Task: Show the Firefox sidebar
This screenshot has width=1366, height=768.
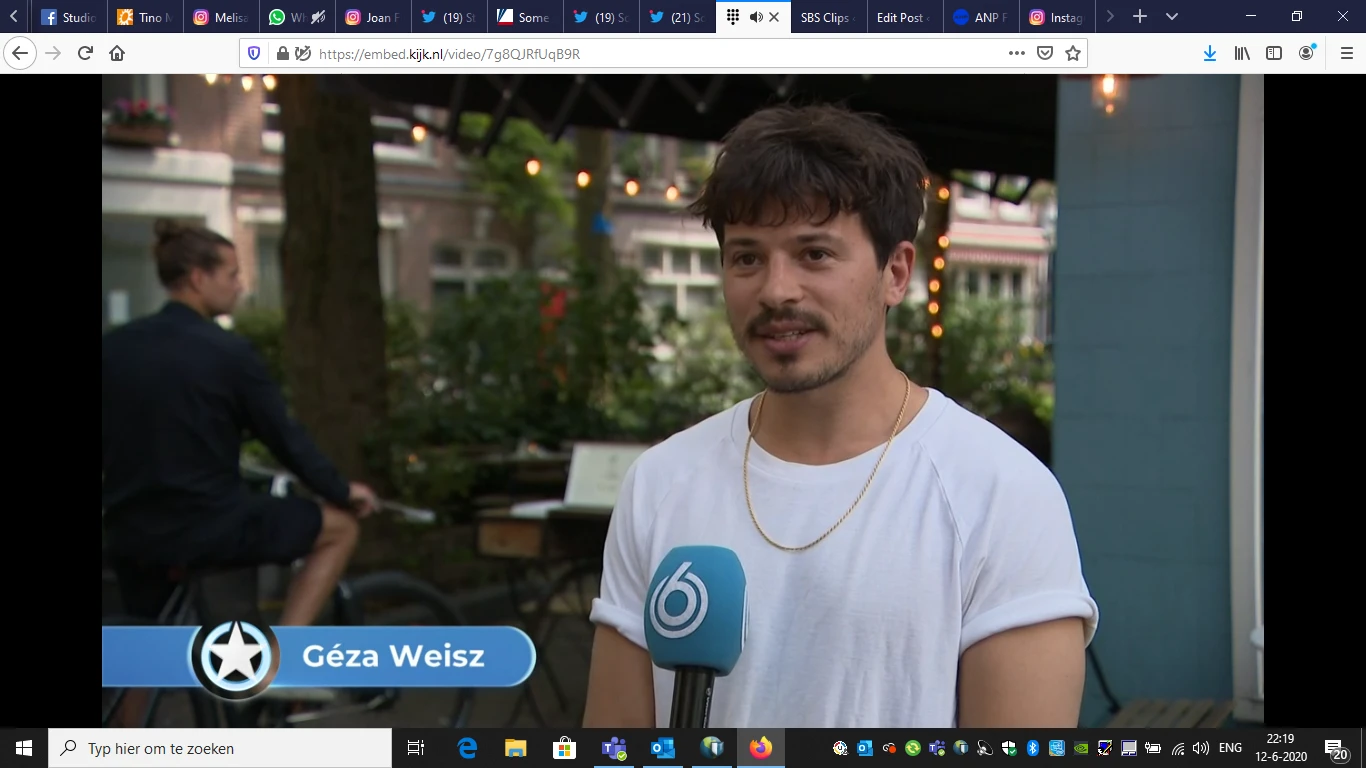Action: 1274,54
